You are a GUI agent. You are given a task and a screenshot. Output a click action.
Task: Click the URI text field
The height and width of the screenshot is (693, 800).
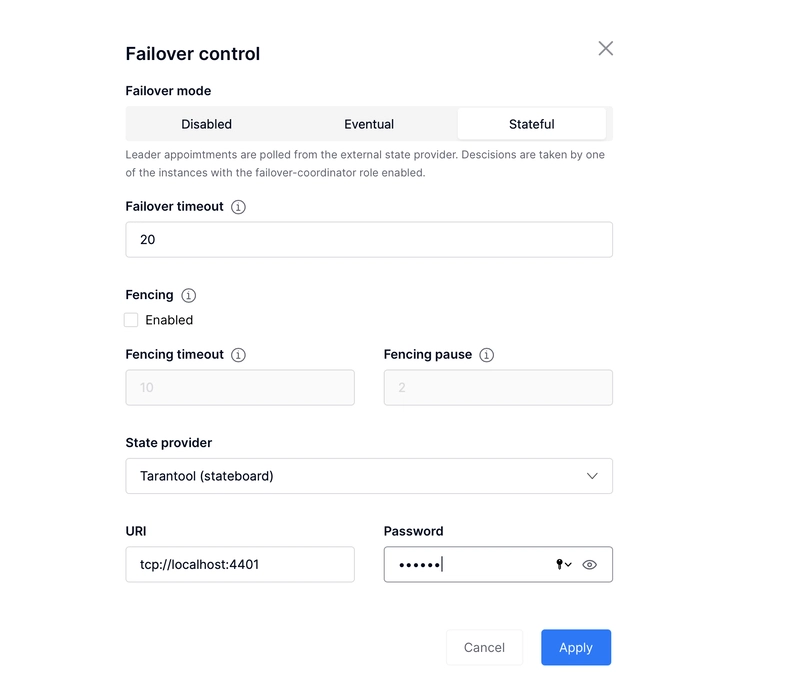[x=240, y=564]
